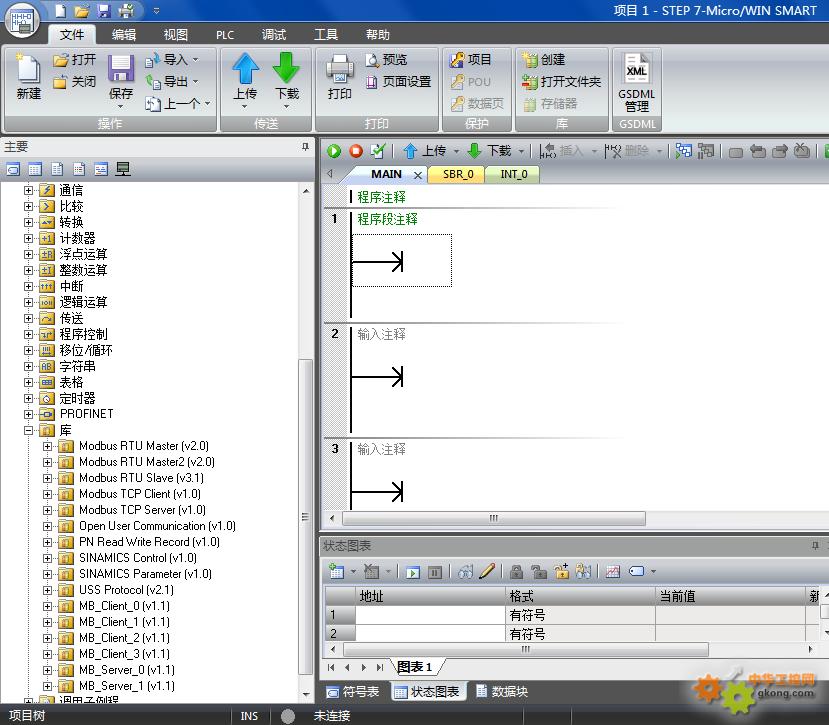Click the 打开 open project button
This screenshot has width=829, height=725.
[75, 59]
